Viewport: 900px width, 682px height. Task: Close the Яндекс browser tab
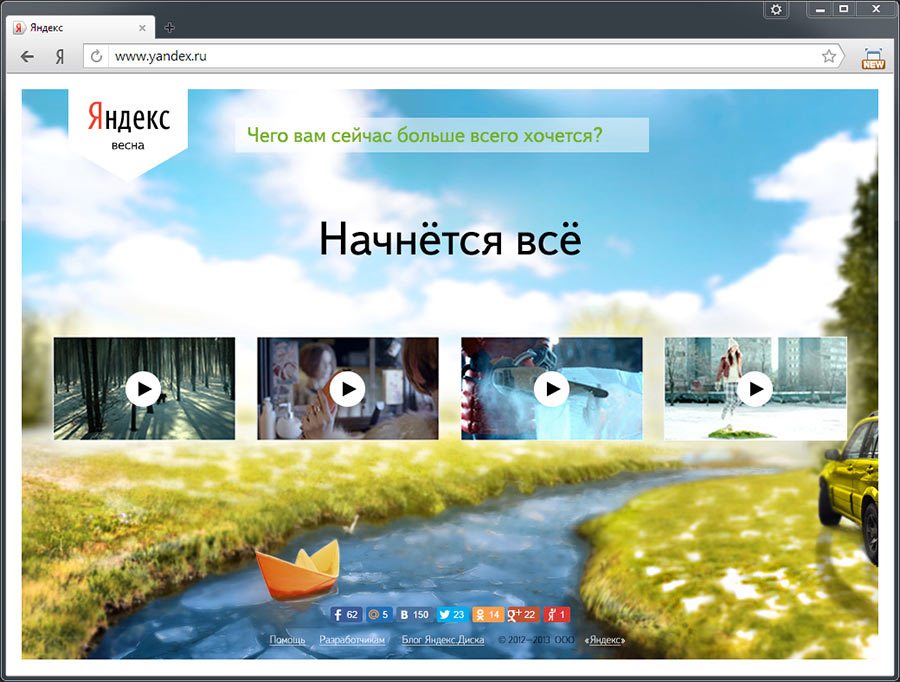pos(143,28)
